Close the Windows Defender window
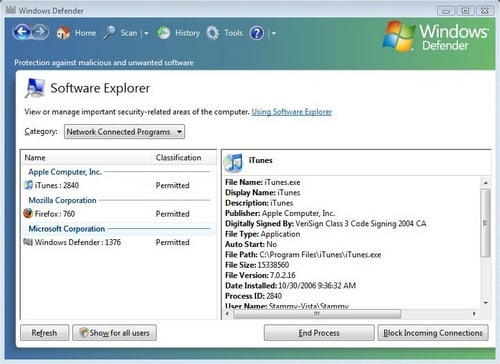 coord(485,11)
